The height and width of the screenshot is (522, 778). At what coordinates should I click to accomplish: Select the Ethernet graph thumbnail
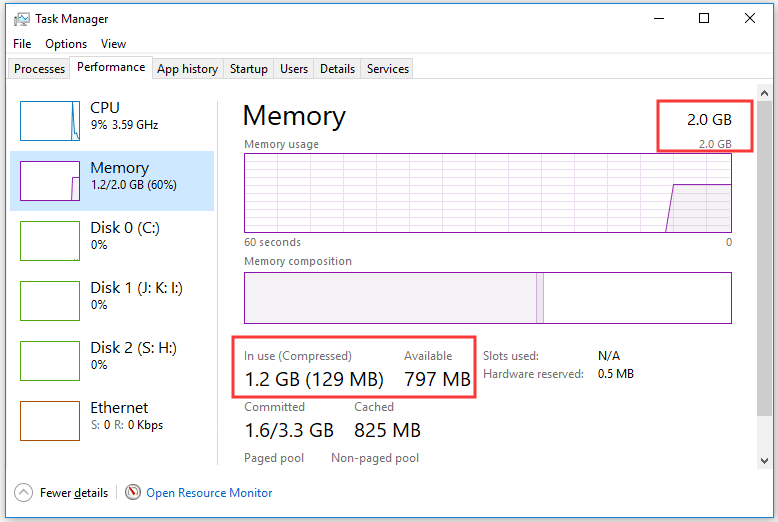coord(50,420)
